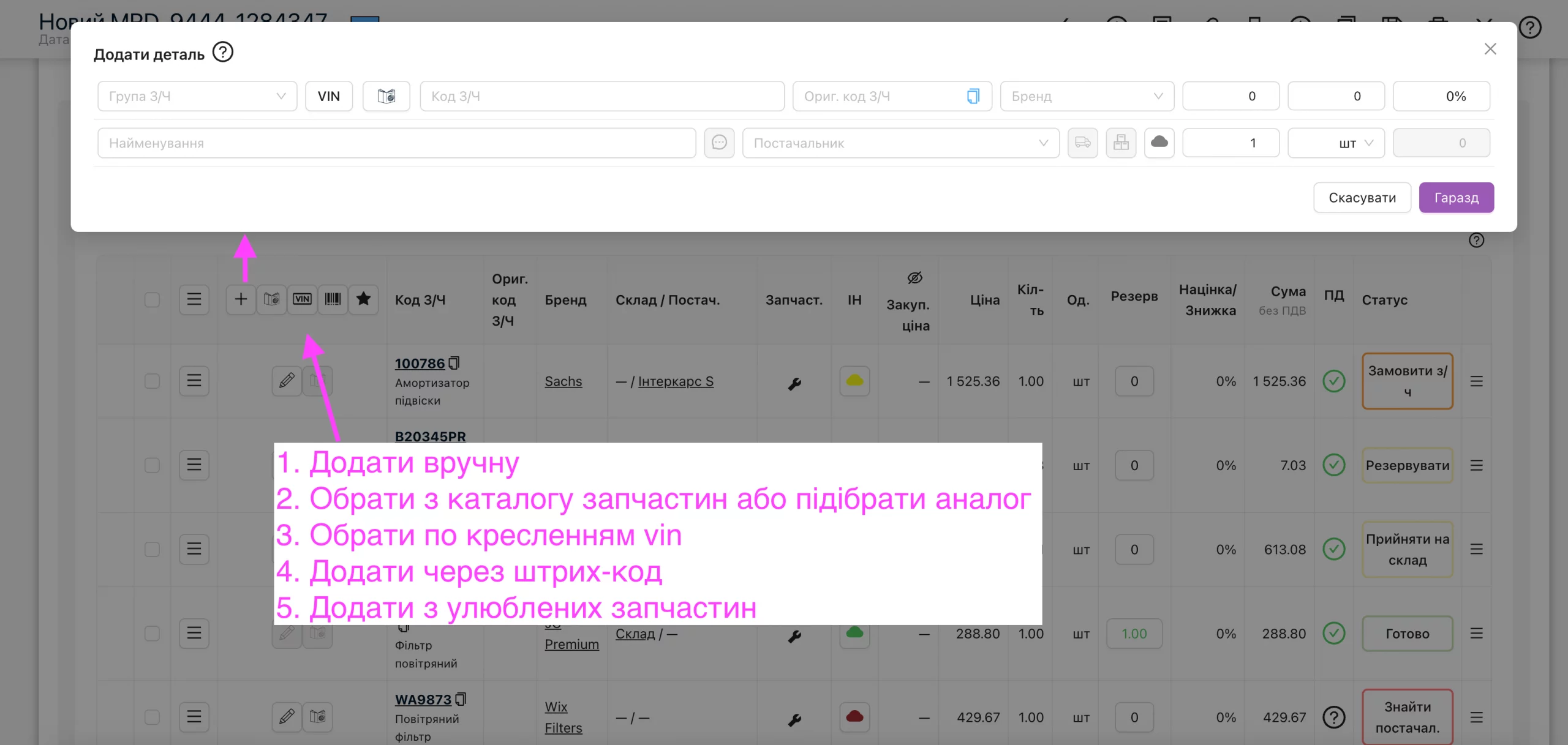Click Готово status button

[1408, 634]
